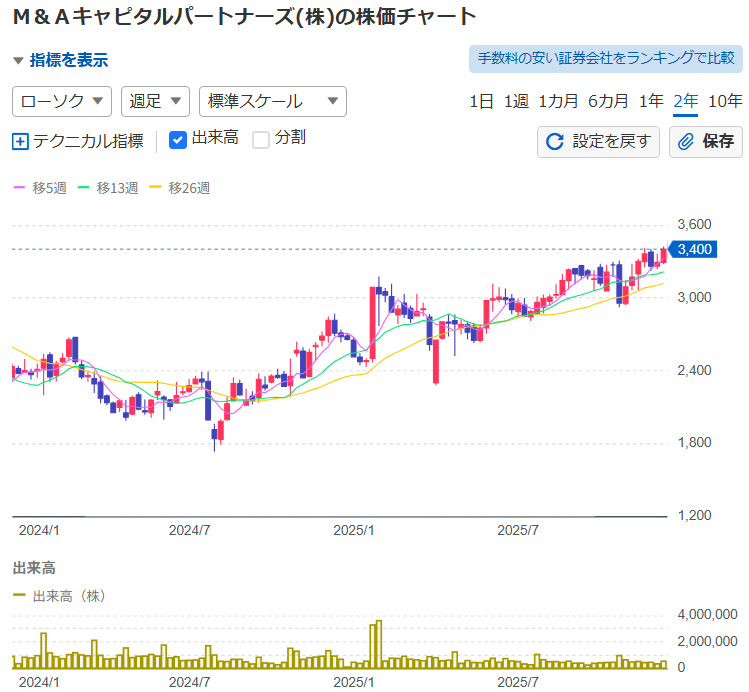Click the paperclip icon in 保存 button
Screen dimensions: 749x692
(x=686, y=141)
